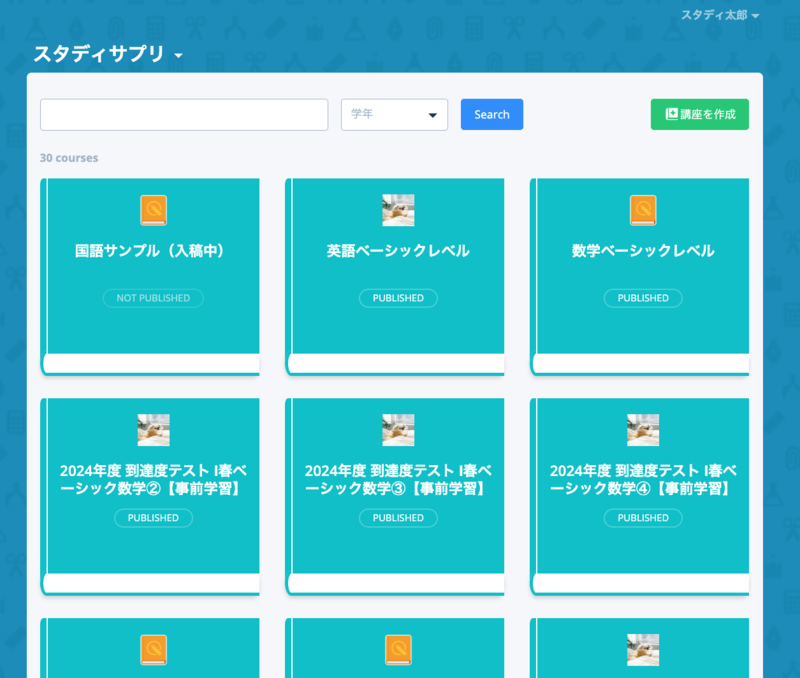Click the orange book icon on 国語サンプル card

click(154, 210)
